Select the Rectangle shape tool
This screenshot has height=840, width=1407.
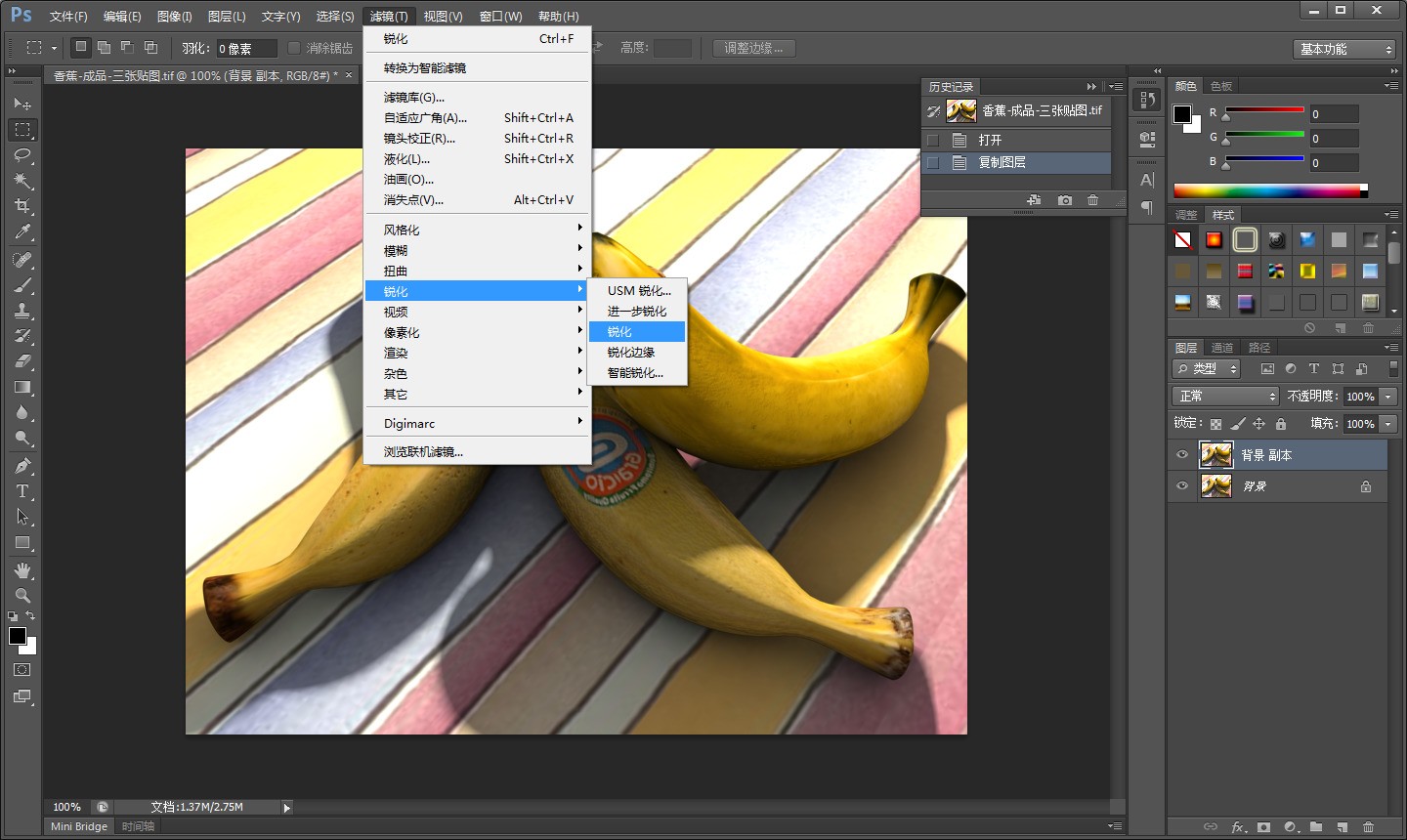[22, 542]
